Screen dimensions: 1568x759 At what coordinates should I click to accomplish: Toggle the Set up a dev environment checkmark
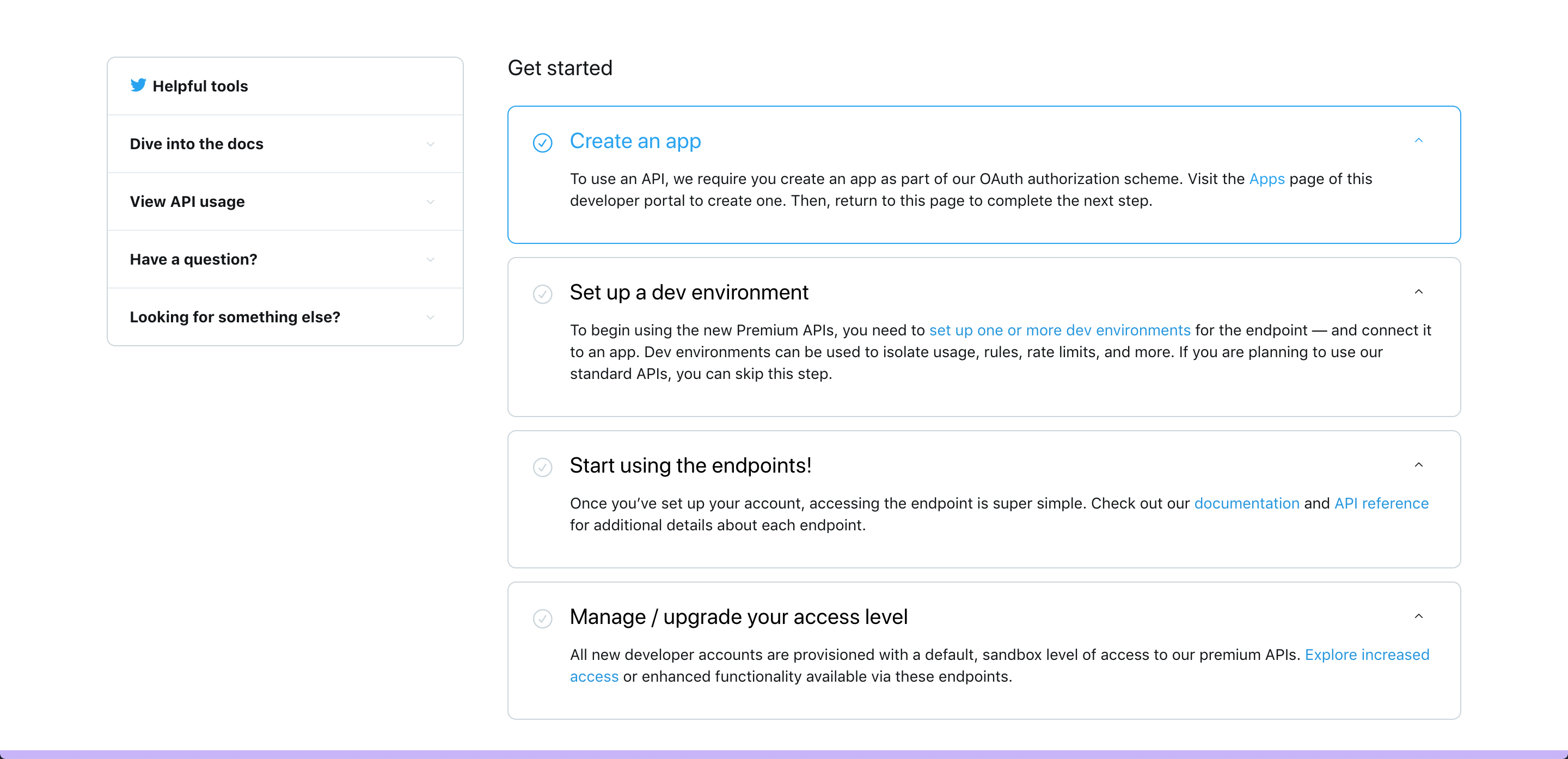(542, 294)
